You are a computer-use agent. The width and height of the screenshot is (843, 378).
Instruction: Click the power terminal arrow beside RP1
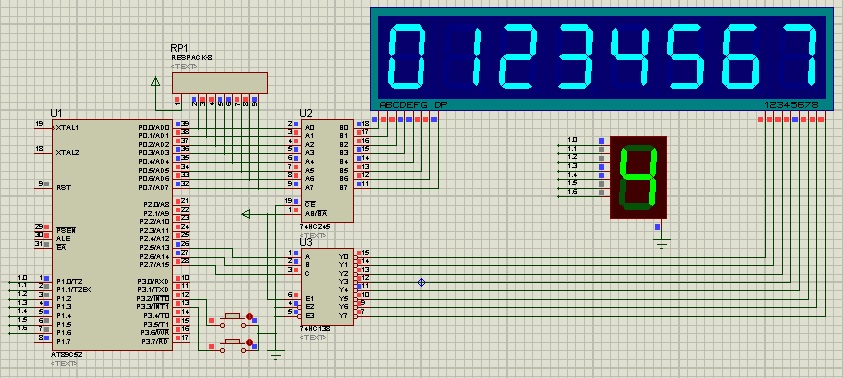pos(155,81)
